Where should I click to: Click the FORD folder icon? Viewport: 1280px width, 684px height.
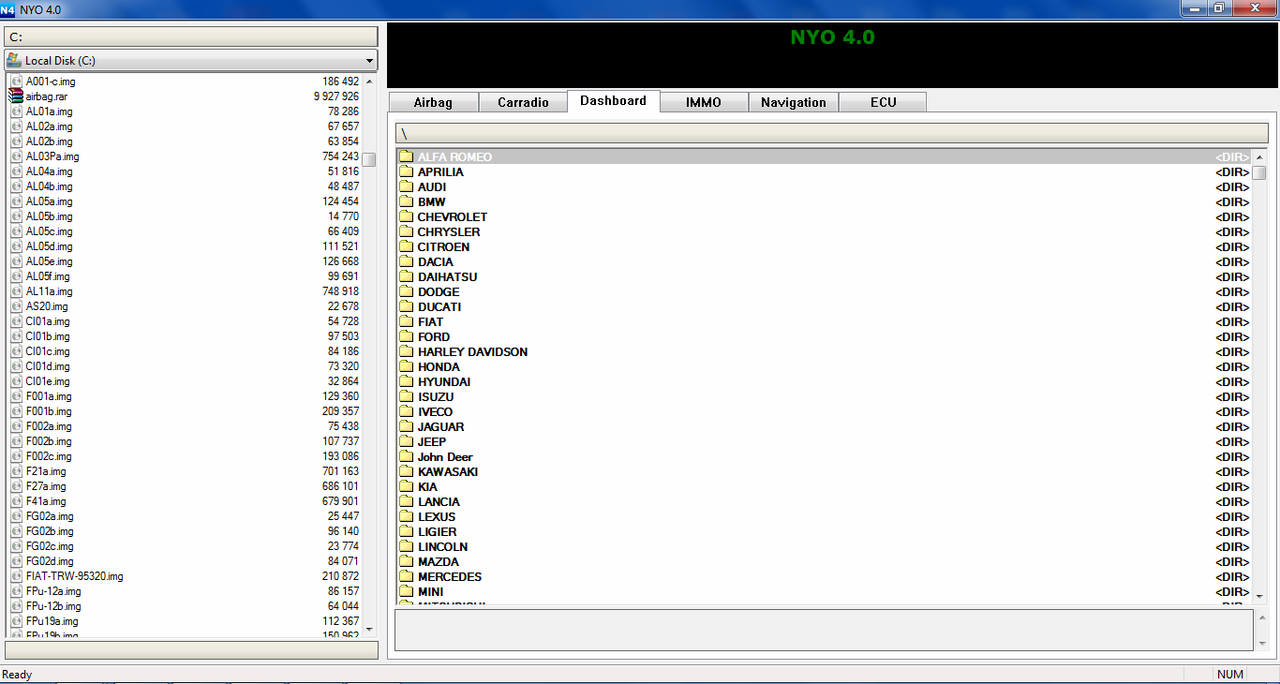(406, 337)
